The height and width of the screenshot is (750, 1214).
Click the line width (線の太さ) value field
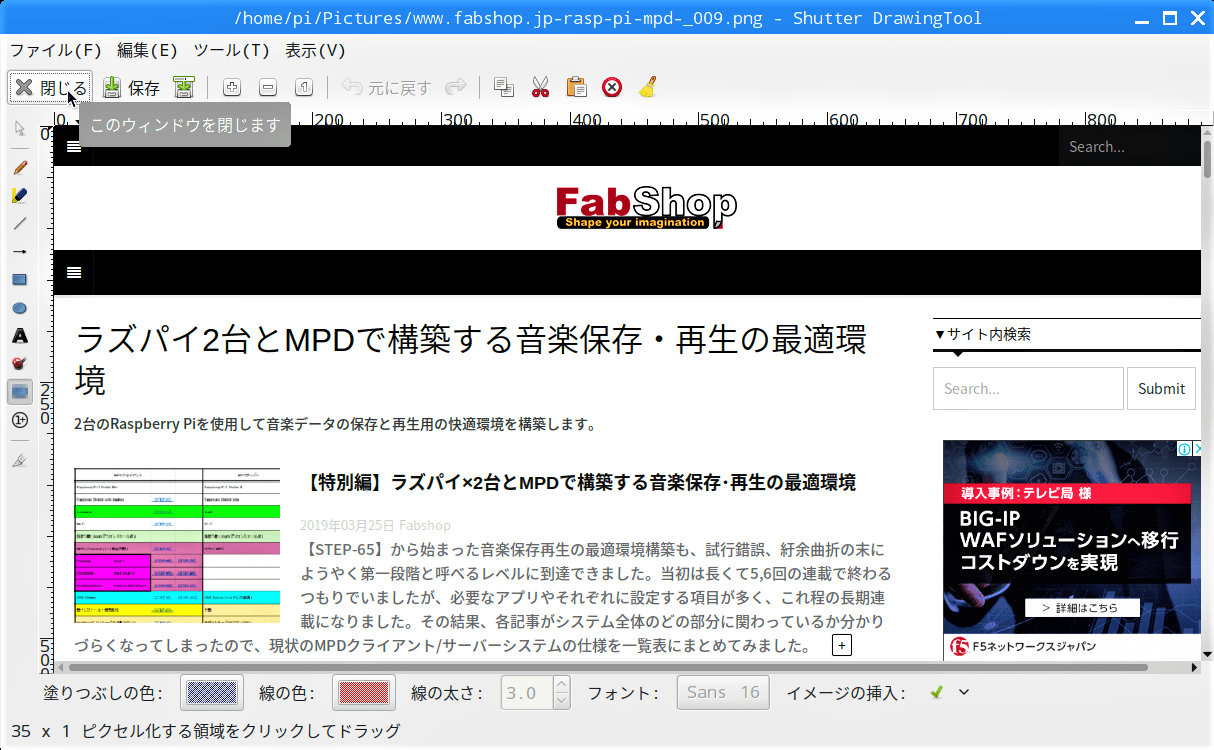click(x=526, y=692)
